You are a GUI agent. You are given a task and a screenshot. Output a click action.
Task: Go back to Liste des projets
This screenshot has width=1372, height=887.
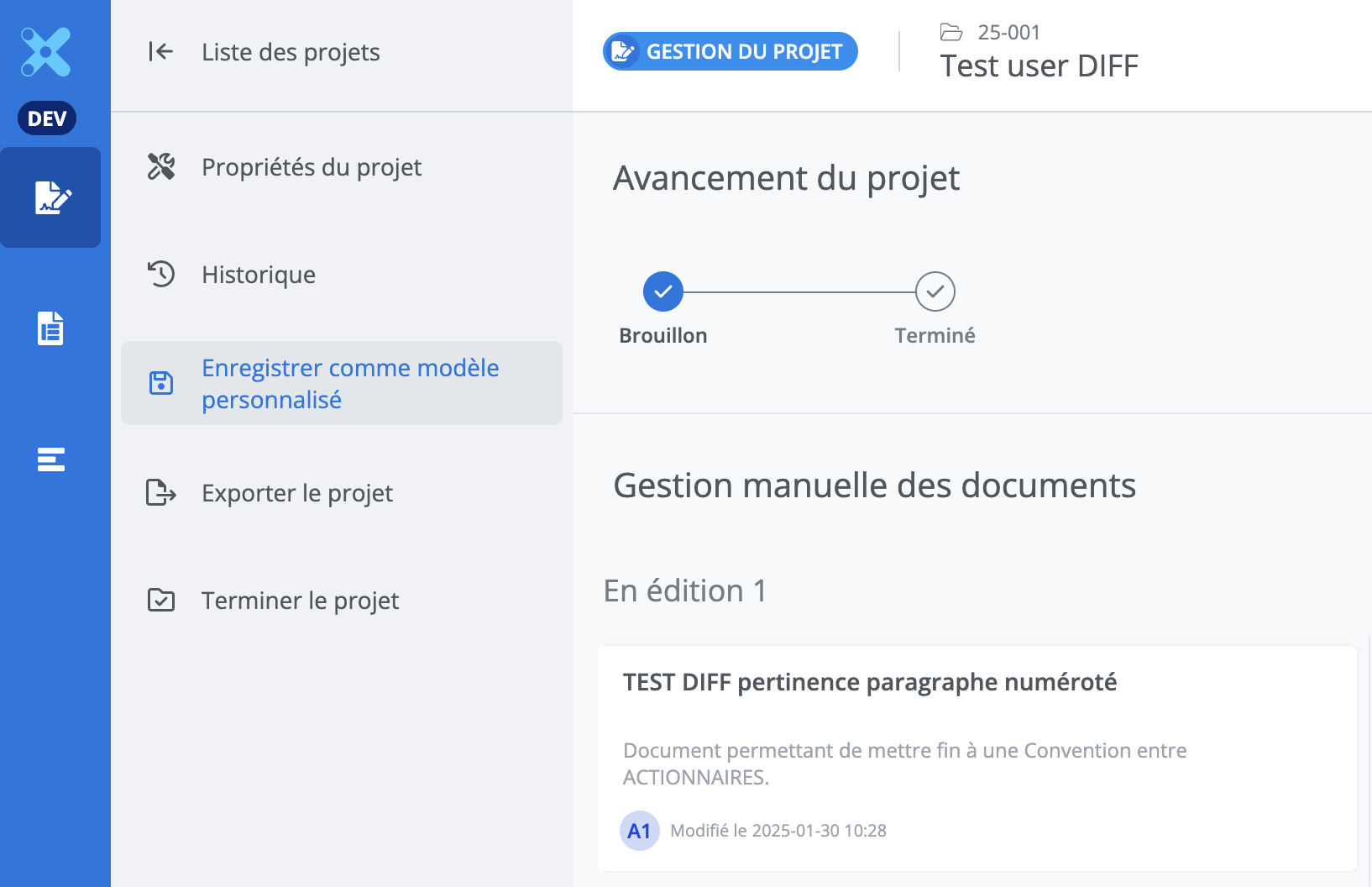[x=291, y=52]
